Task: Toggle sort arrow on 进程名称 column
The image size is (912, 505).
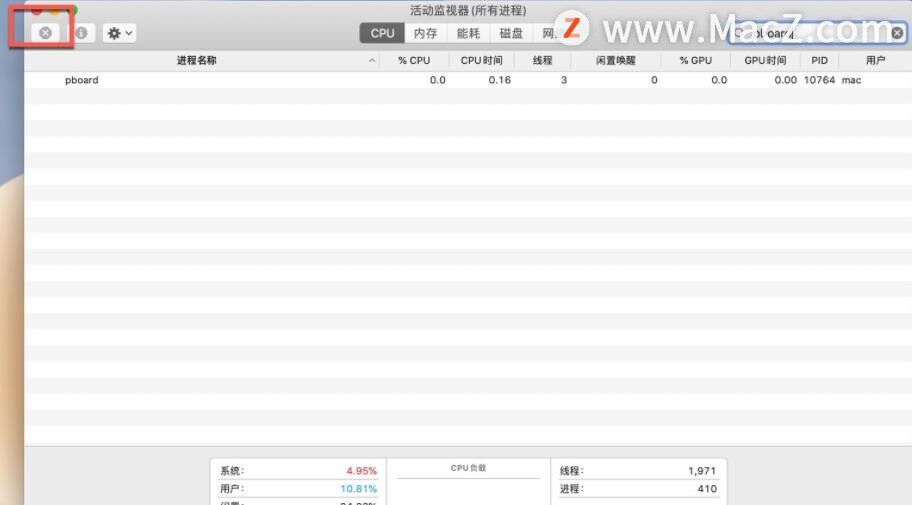Action: coord(372,61)
